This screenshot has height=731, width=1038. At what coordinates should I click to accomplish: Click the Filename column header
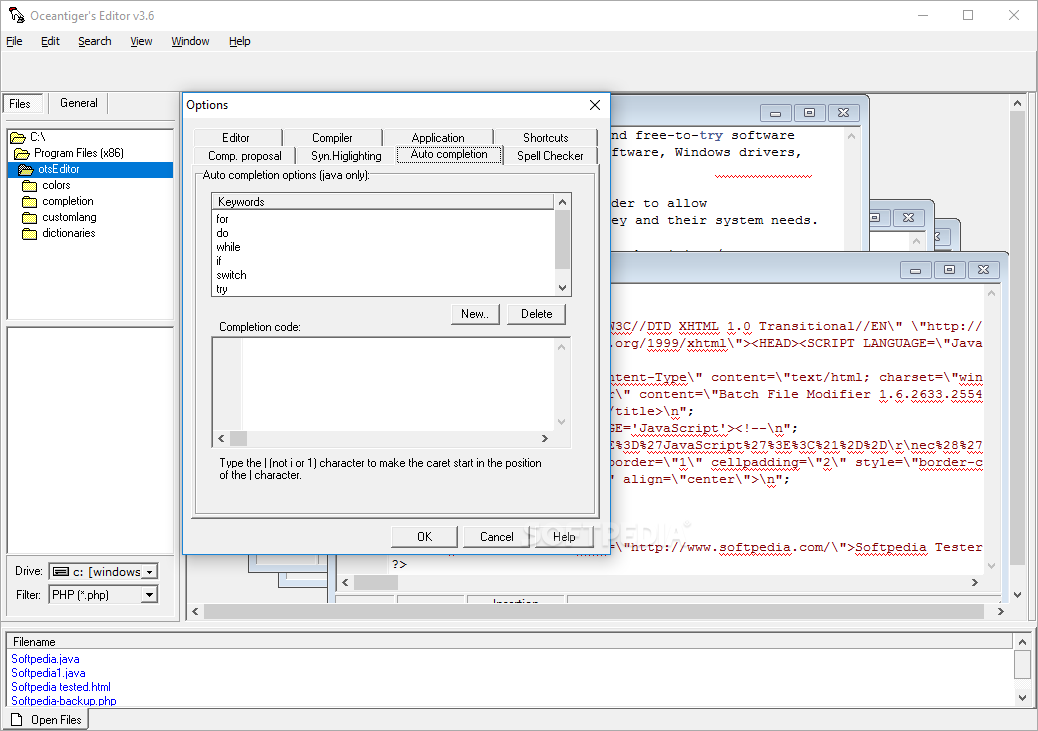pos(510,642)
